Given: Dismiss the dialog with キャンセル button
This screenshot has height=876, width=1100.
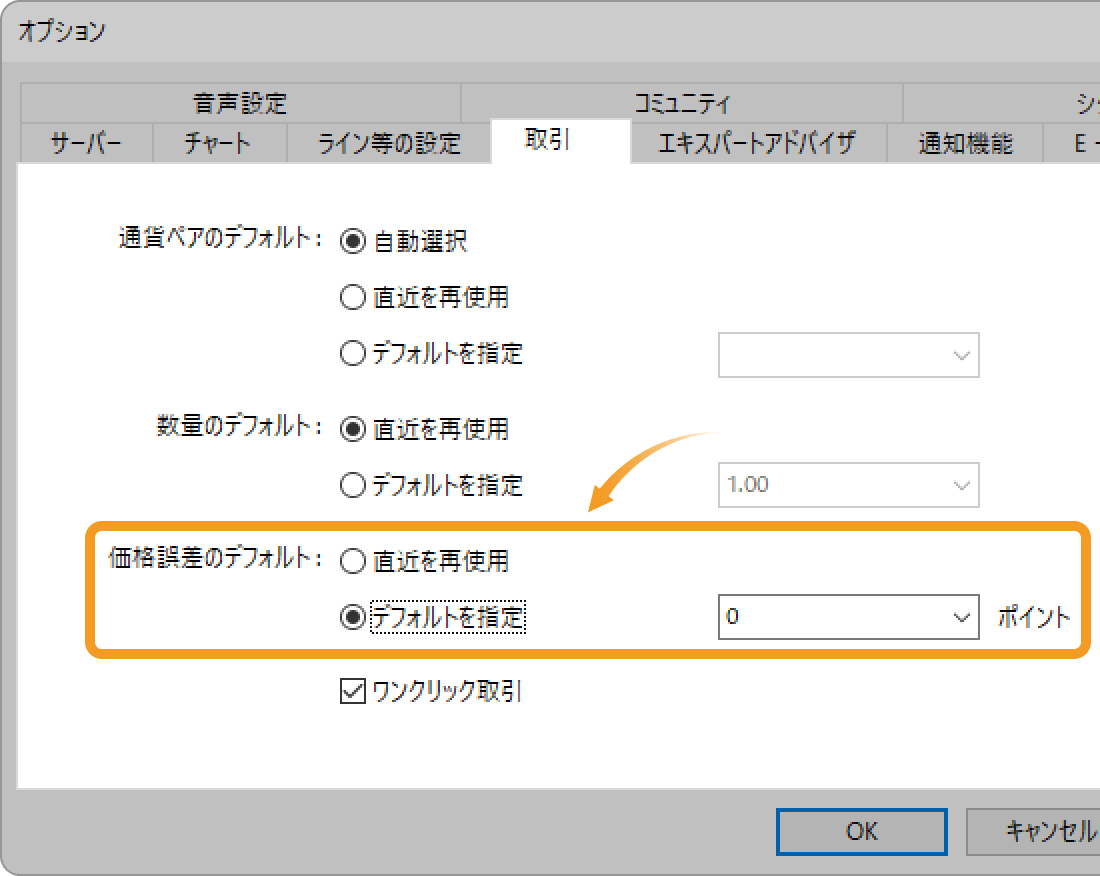Looking at the screenshot, I should pos(1034,832).
